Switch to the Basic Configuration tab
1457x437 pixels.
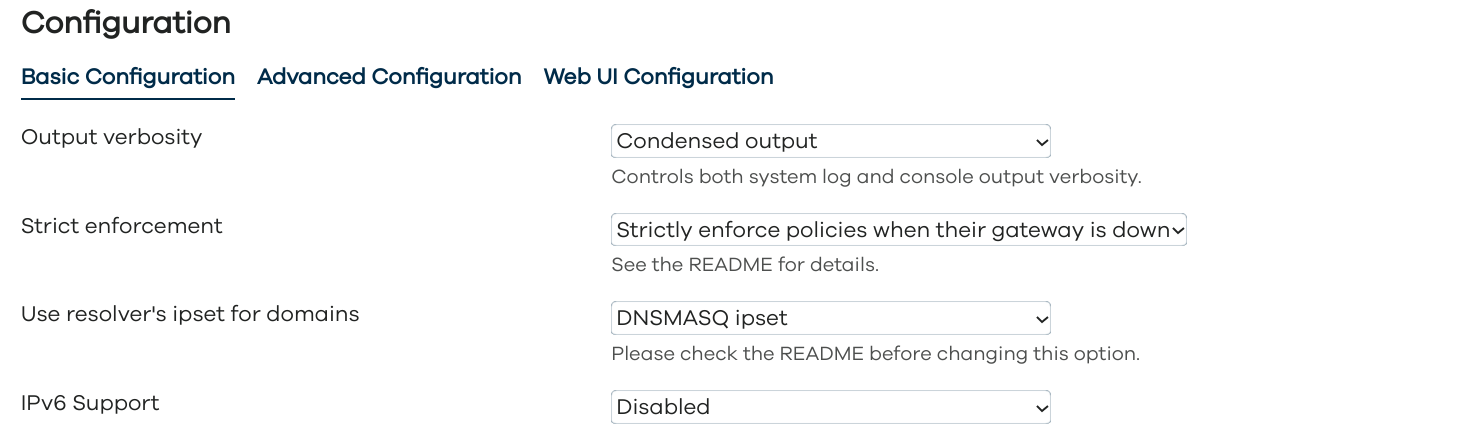[x=128, y=77]
